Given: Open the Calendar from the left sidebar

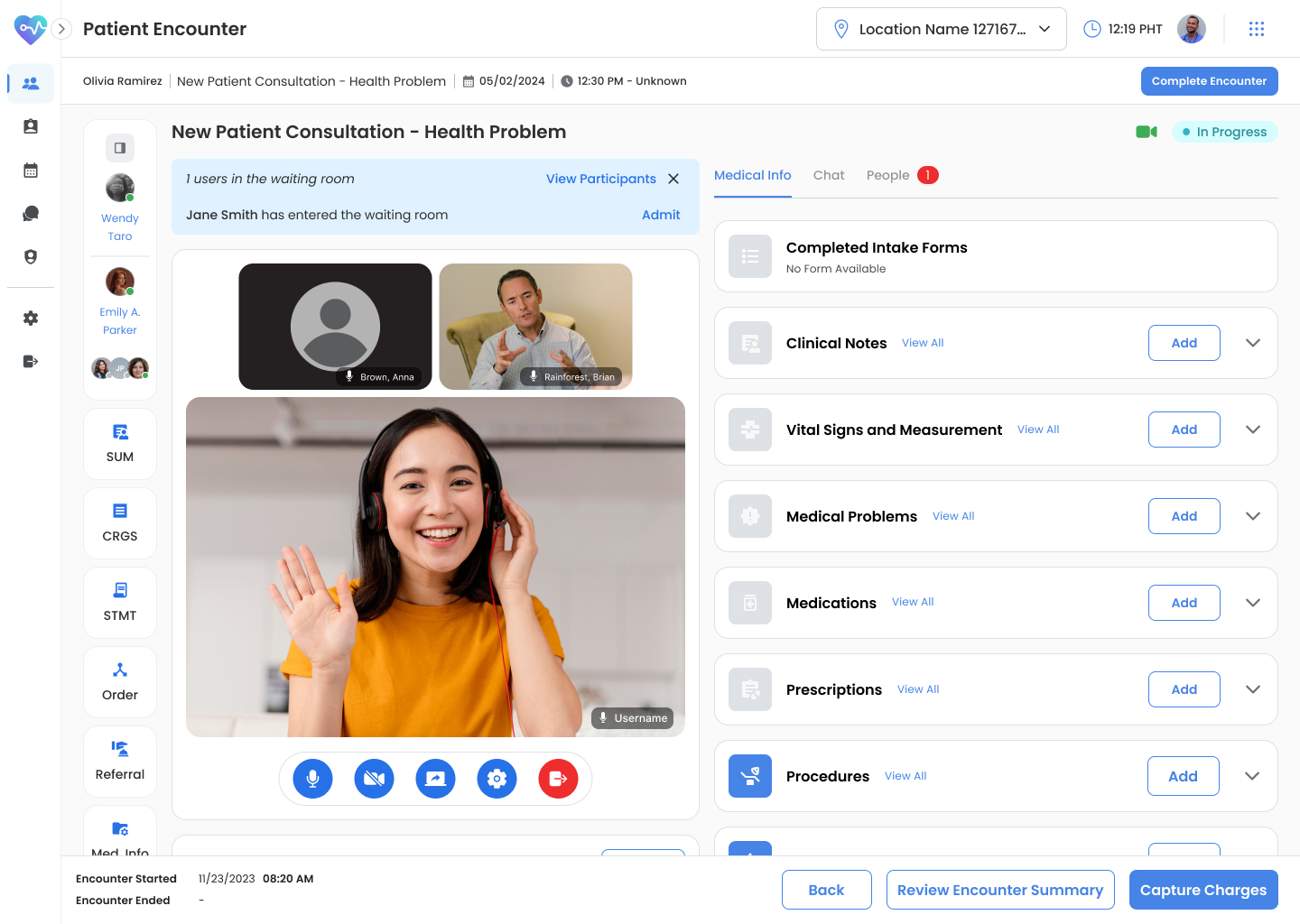Looking at the screenshot, I should click(x=31, y=170).
